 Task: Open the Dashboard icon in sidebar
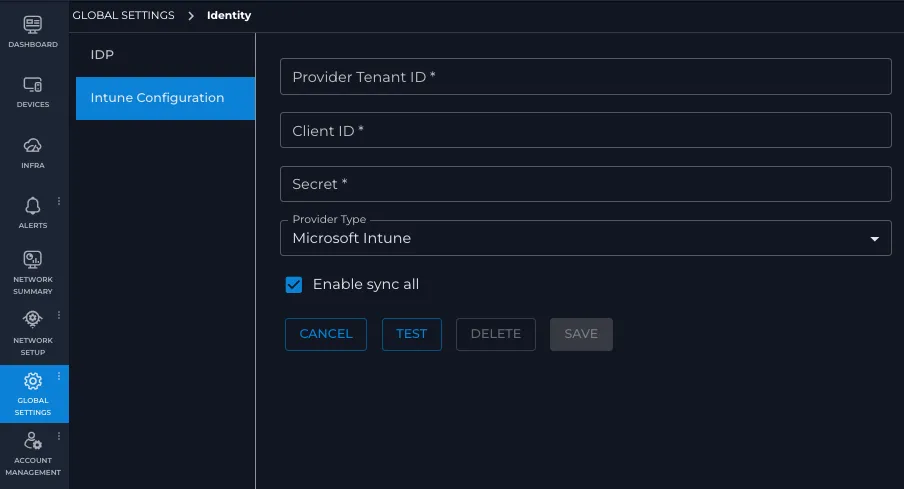point(32,25)
